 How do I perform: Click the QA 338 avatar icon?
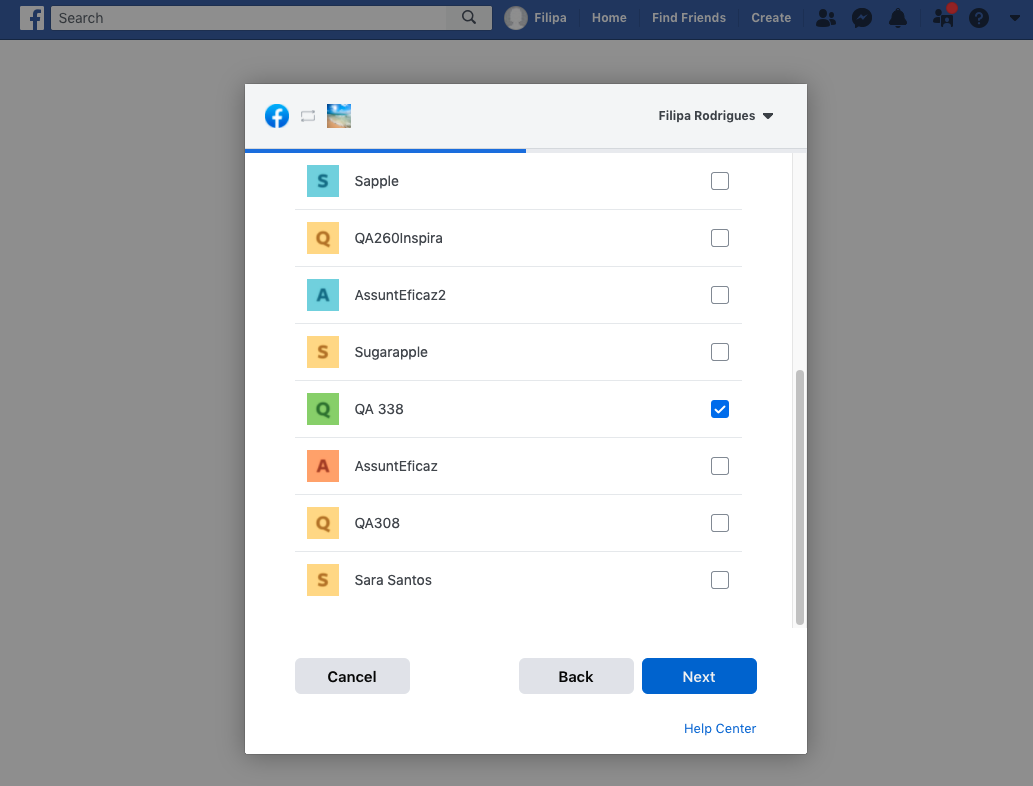click(323, 409)
